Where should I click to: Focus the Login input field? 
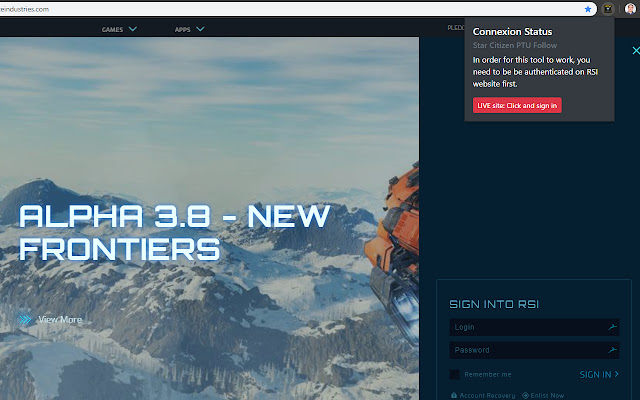point(534,327)
